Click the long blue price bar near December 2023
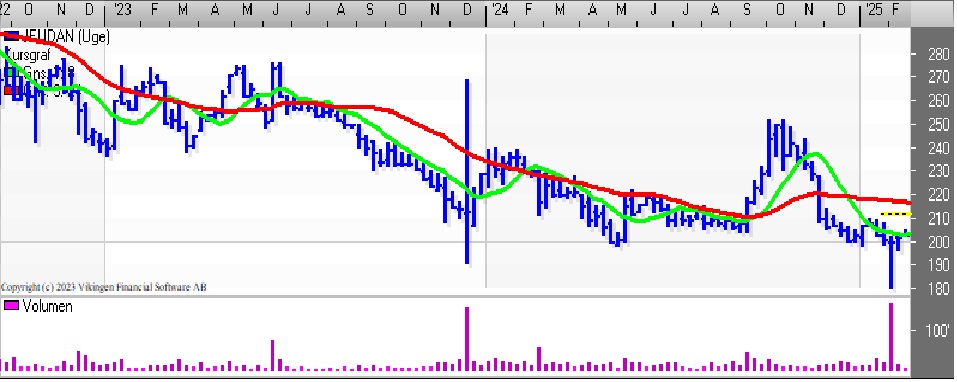Image resolution: width=957 pixels, height=382 pixels. point(468,171)
